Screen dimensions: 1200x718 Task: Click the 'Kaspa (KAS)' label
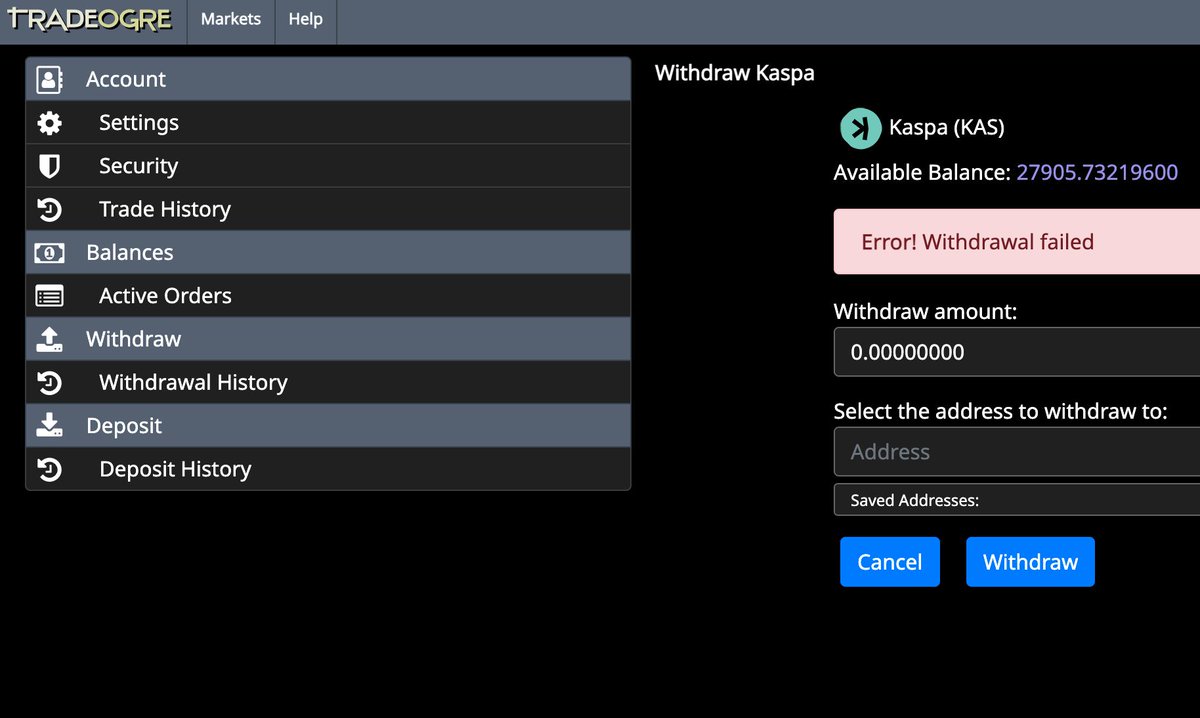click(x=947, y=128)
